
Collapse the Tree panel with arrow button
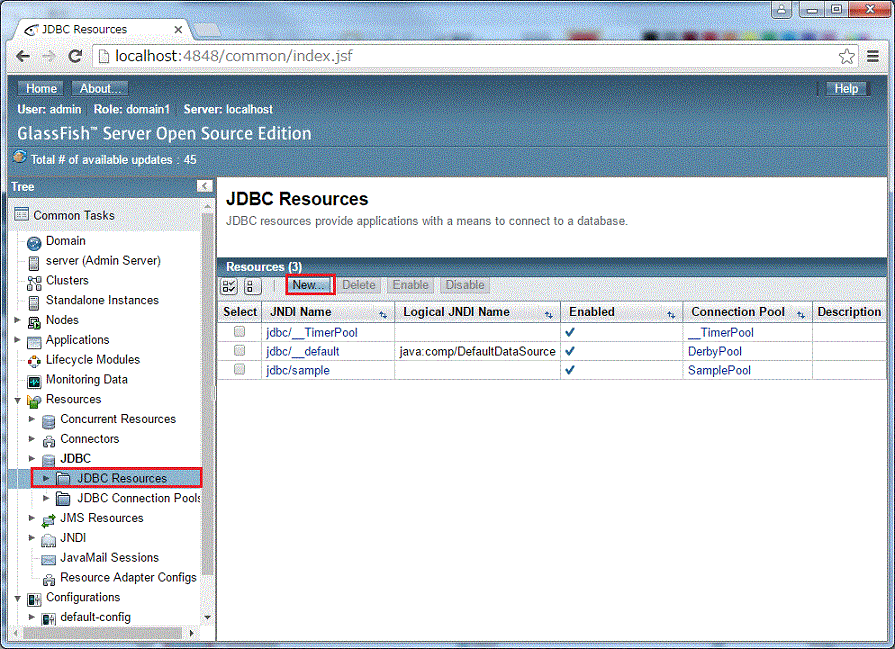pos(204,186)
